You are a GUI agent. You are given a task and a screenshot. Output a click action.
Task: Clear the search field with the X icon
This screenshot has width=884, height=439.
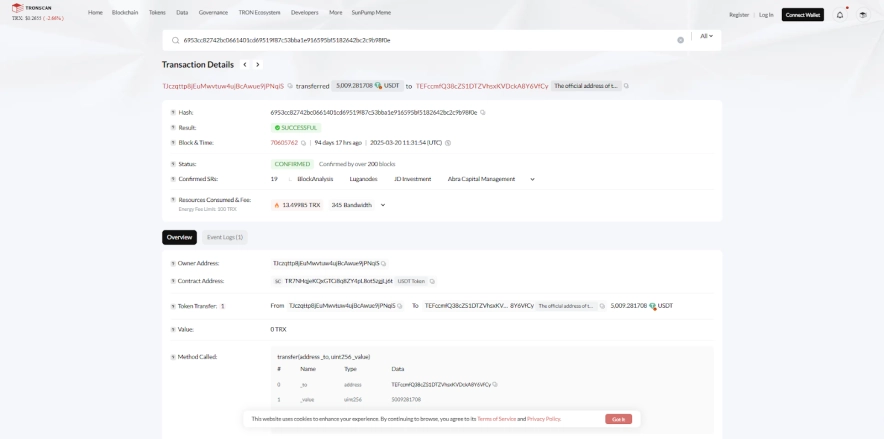[x=681, y=40]
